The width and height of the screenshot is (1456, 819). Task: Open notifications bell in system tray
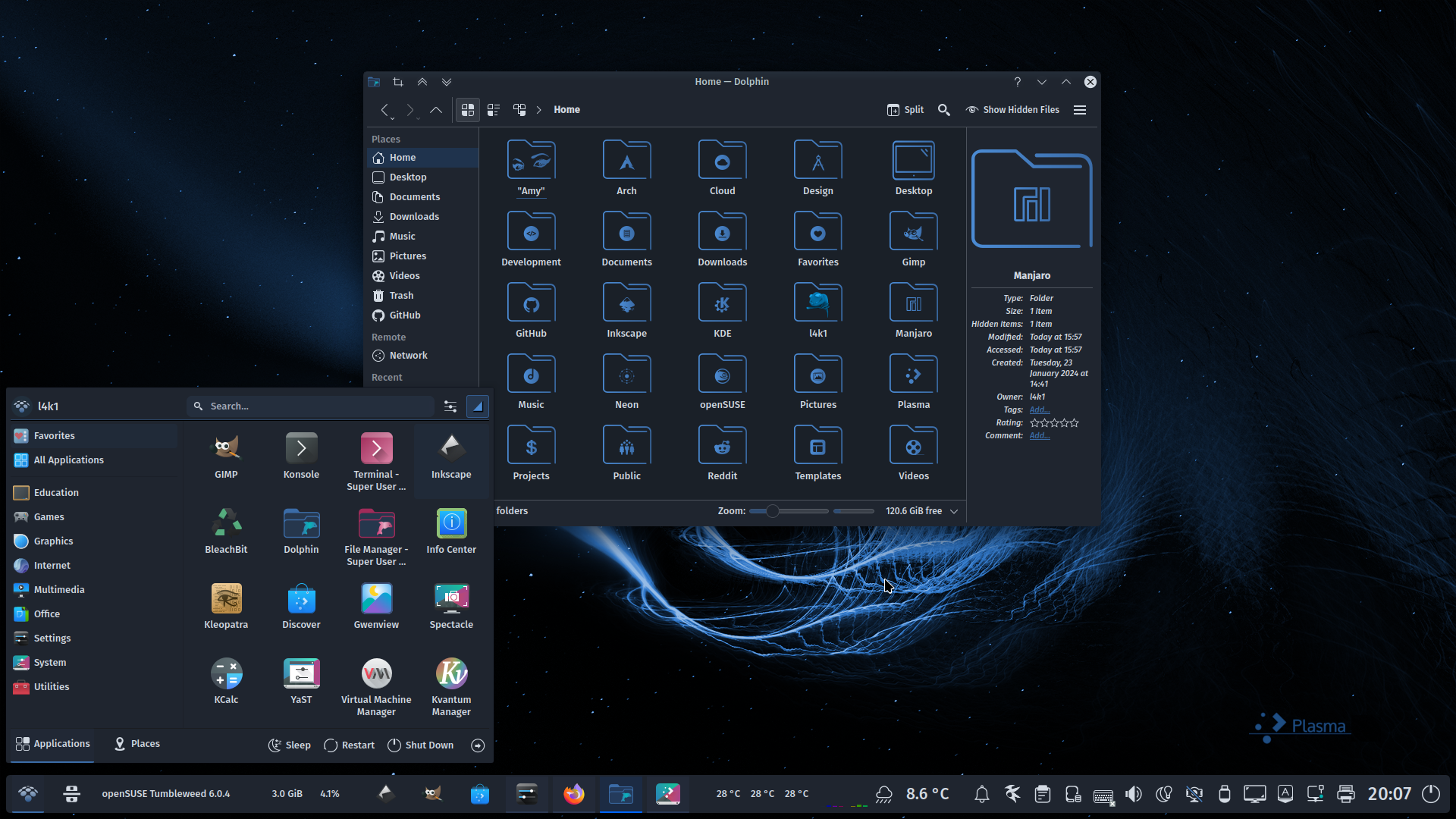(x=982, y=794)
